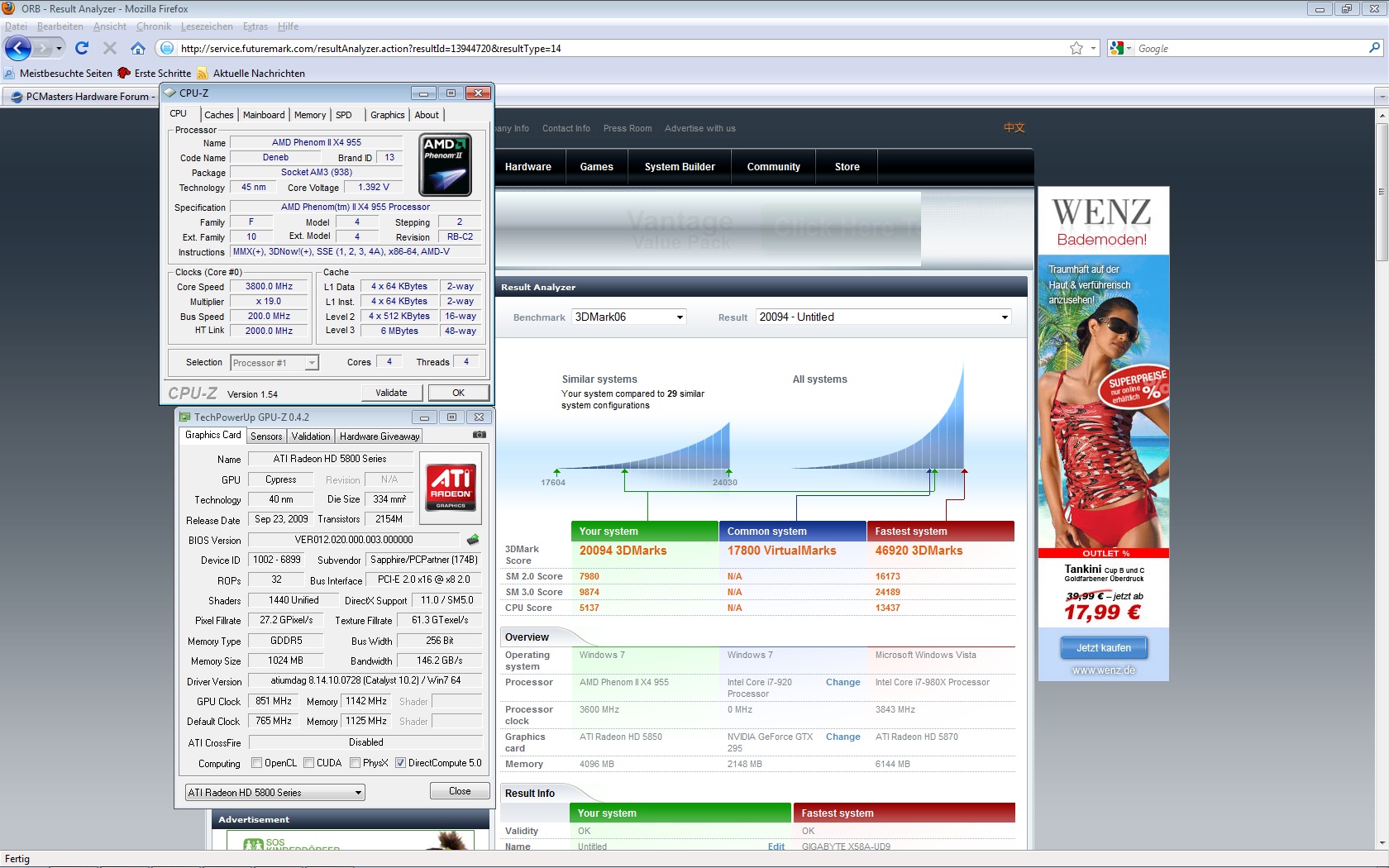The height and width of the screenshot is (868, 1389).
Task: Toggle the PhysX checkbox
Action: 355,763
